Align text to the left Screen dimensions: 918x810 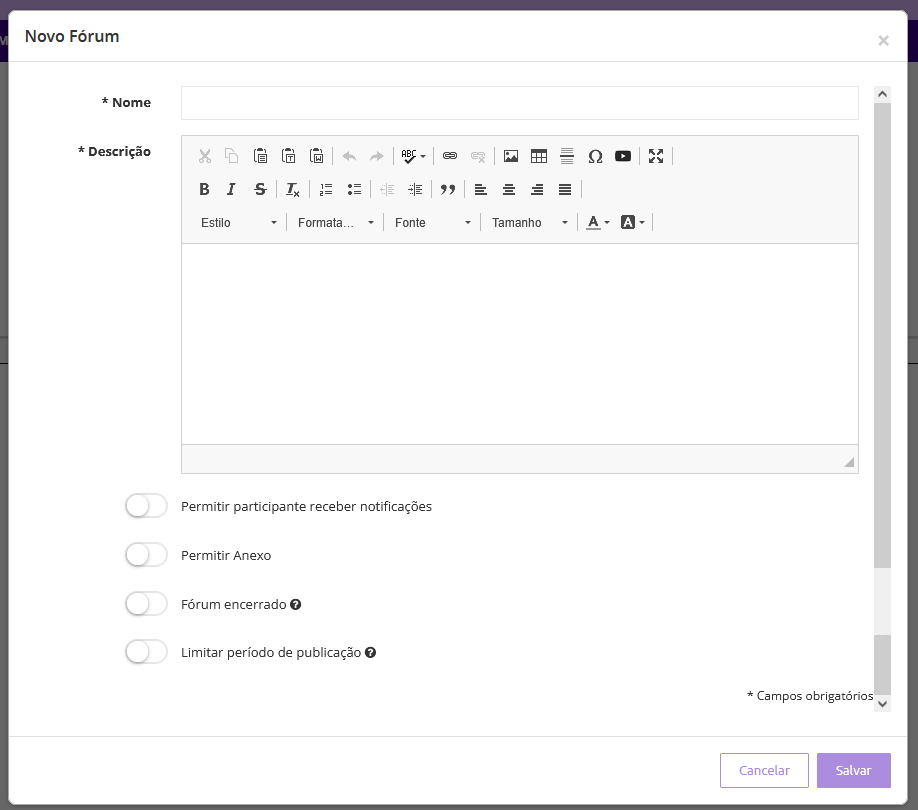(x=481, y=189)
